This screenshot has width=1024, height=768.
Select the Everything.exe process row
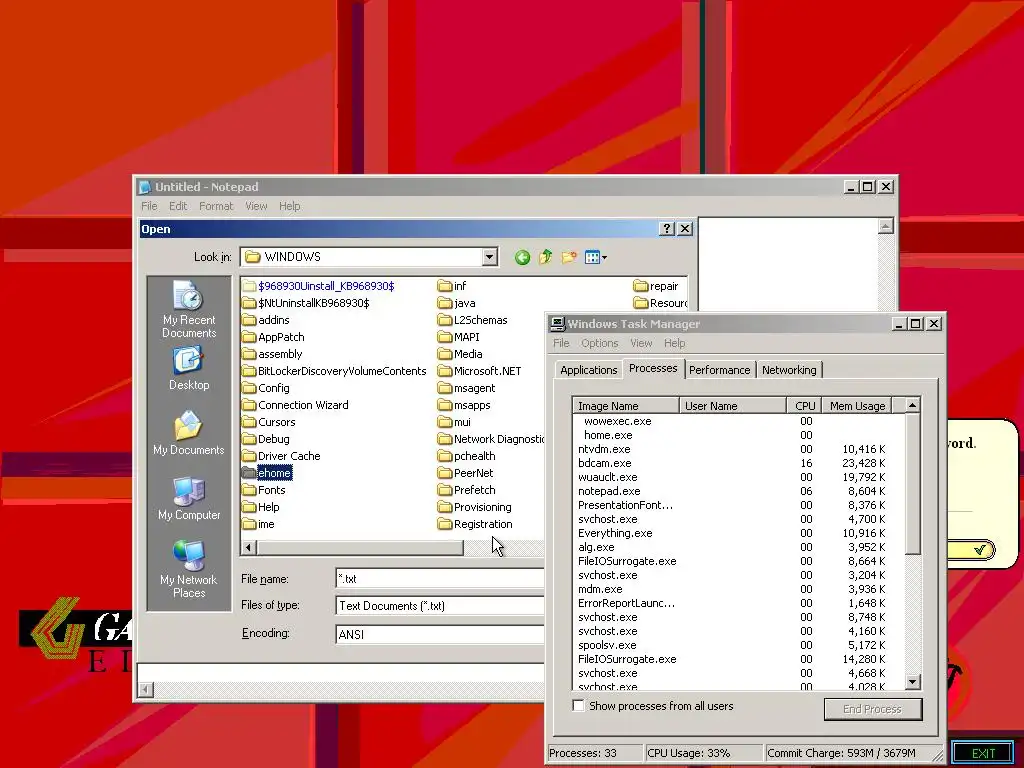[x=738, y=533]
